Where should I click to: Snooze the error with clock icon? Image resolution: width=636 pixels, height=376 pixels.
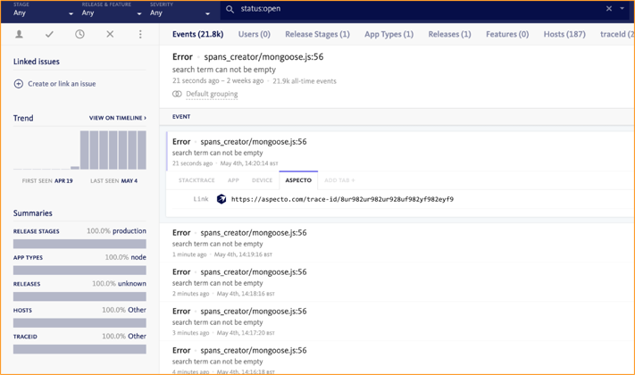pyautogui.click(x=80, y=34)
